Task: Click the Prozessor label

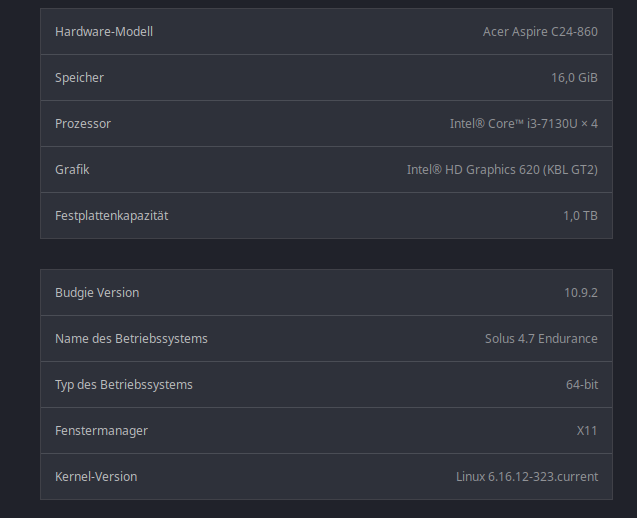Action: (x=83, y=124)
